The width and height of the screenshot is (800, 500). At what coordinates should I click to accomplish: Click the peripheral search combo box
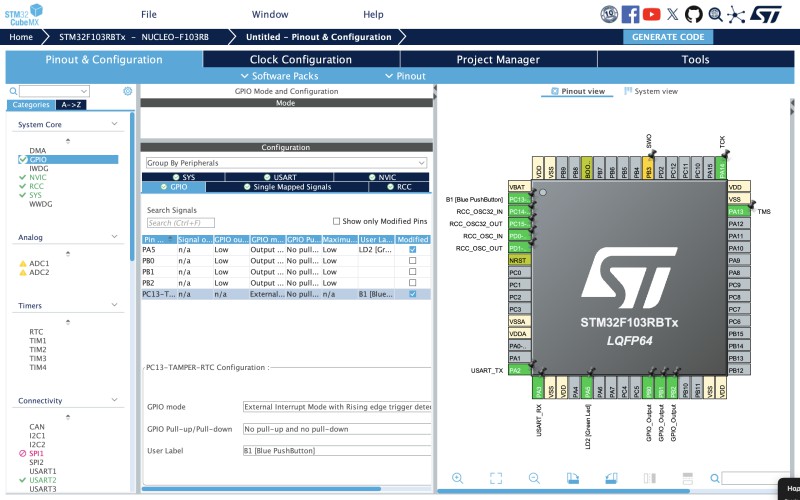coord(55,91)
